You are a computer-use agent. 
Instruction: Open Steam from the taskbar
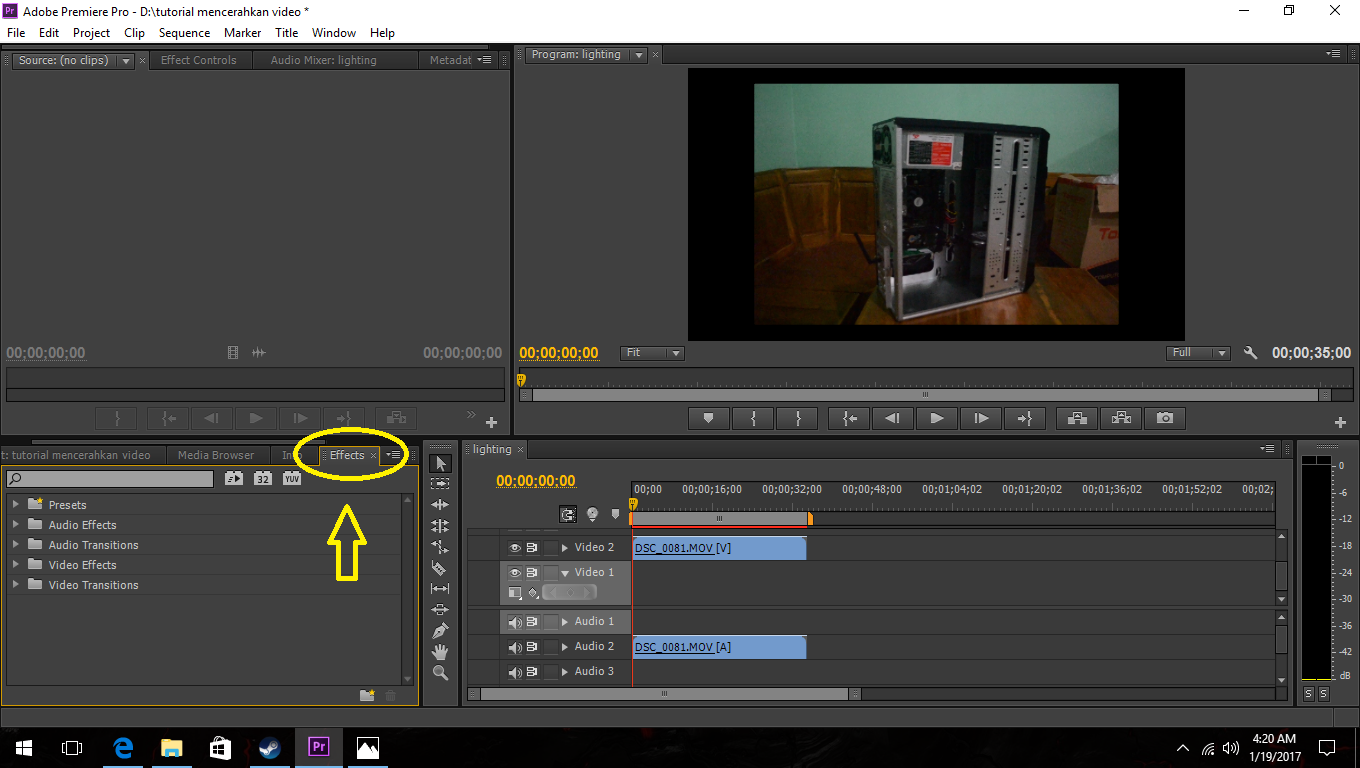[x=269, y=747]
